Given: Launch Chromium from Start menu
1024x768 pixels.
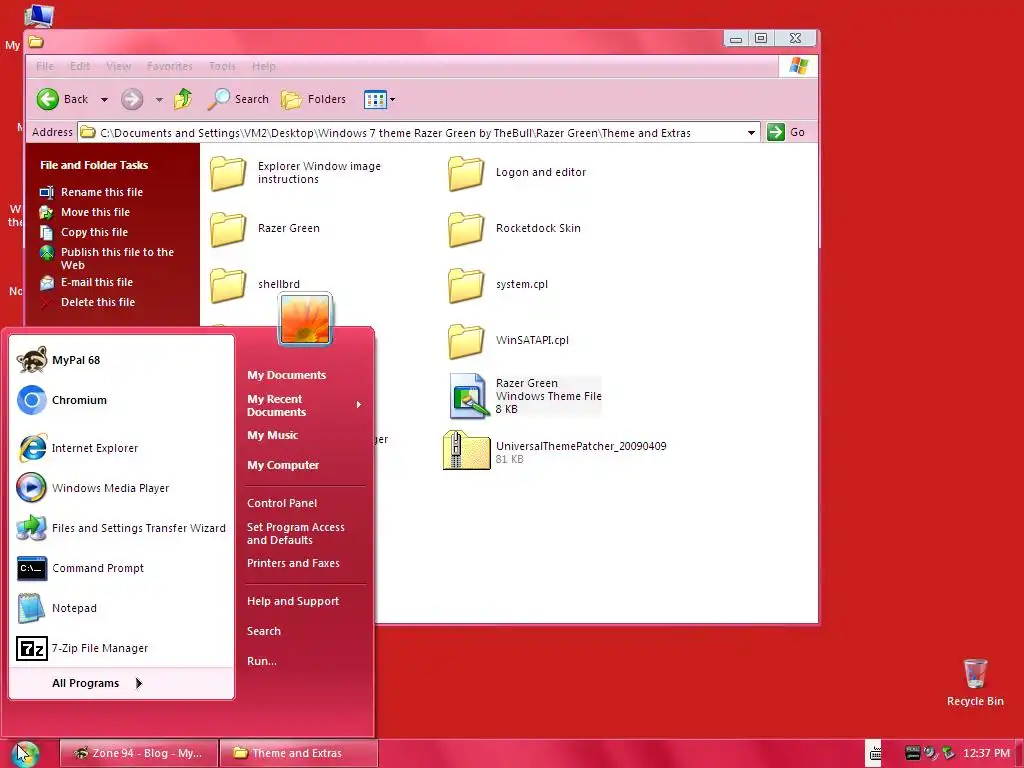Looking at the screenshot, I should pyautogui.click(x=121, y=400).
